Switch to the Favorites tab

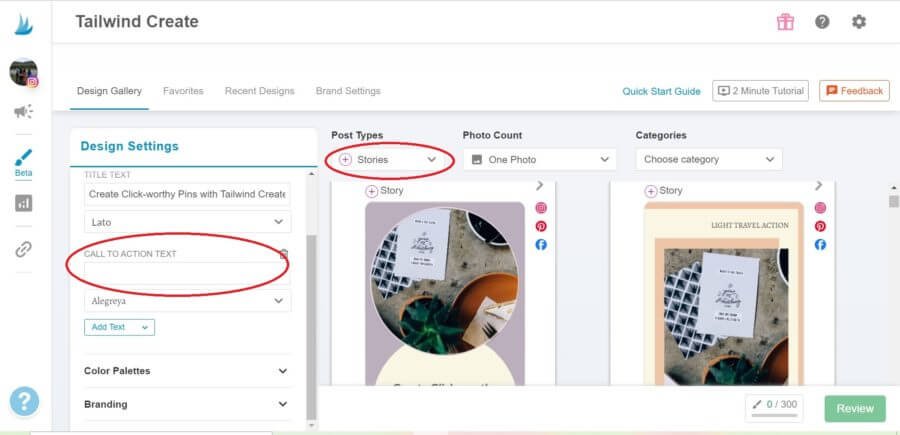[183, 91]
